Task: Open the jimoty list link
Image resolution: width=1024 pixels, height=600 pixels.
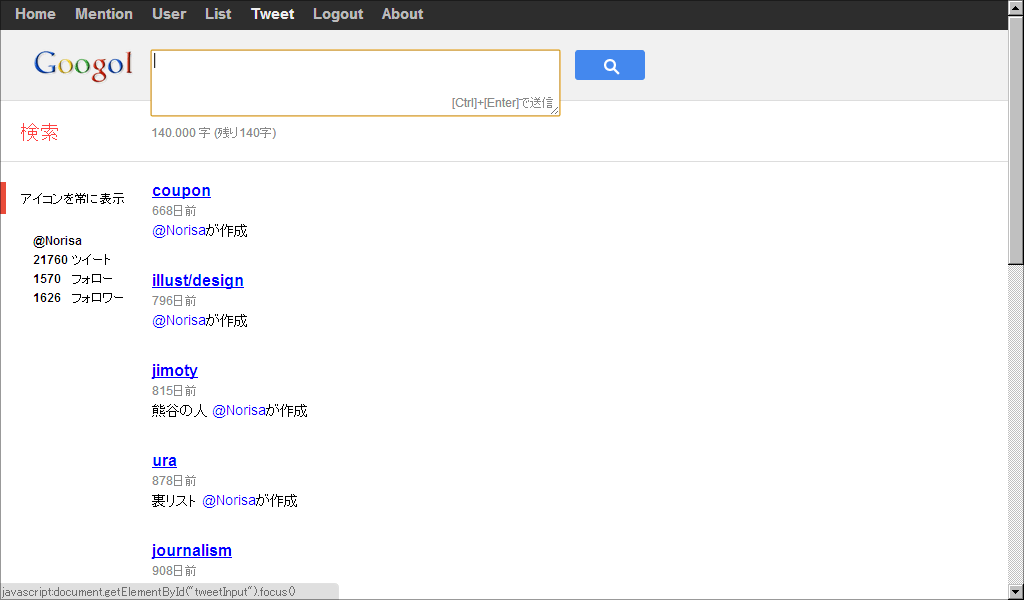Action: 175,370
